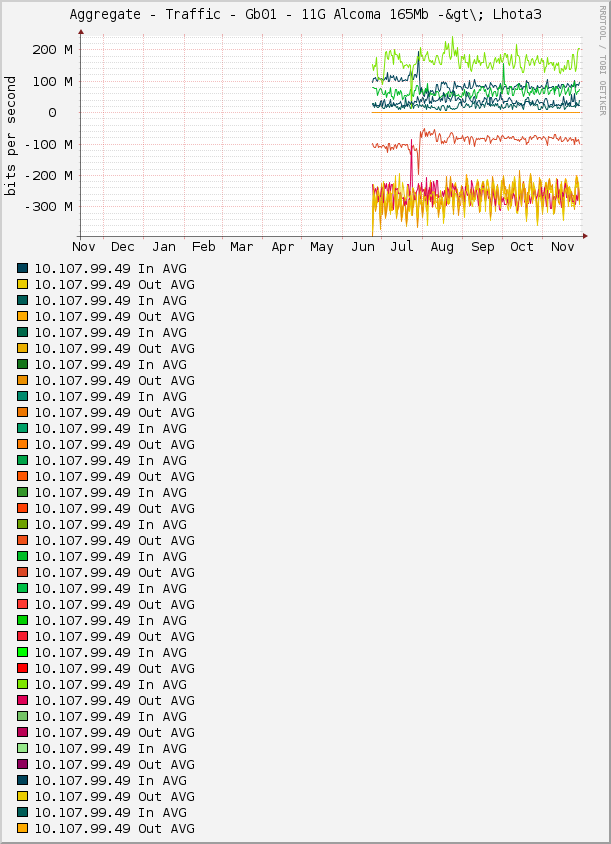Select the 'Aug' month label on x-axis

point(442,247)
